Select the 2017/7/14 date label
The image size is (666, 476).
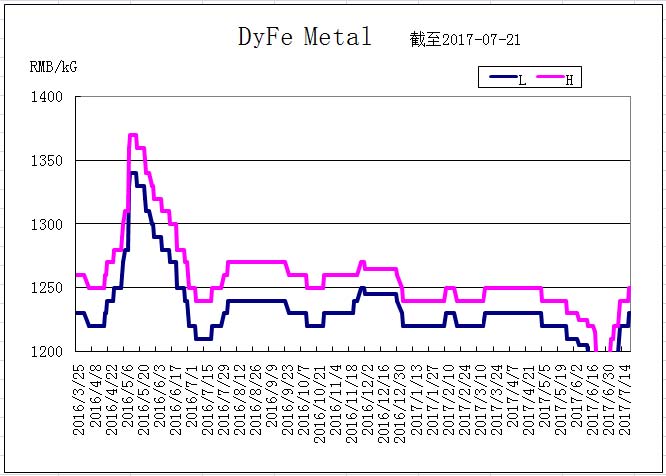pyautogui.click(x=625, y=400)
